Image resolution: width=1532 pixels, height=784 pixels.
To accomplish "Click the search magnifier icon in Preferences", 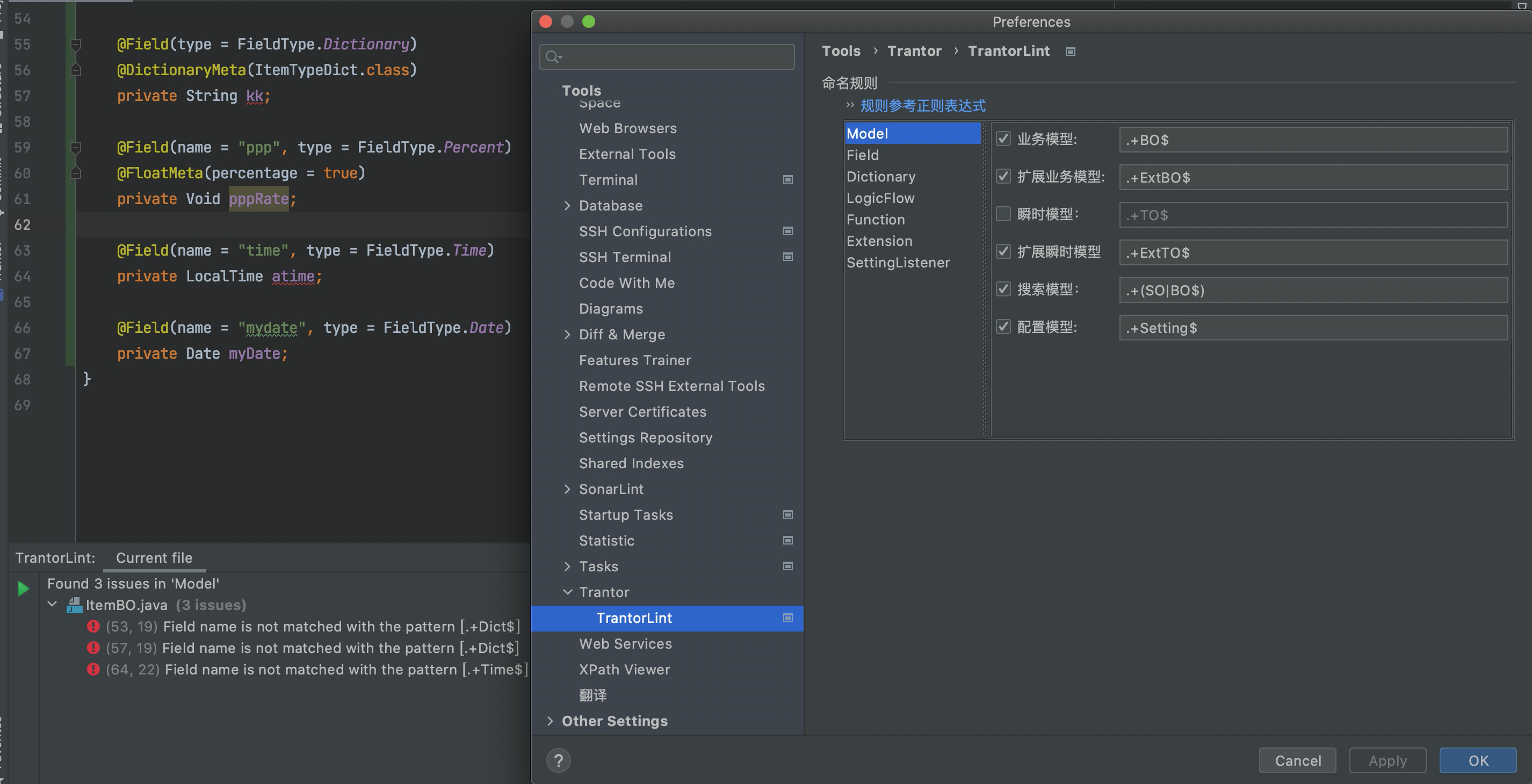I will pyautogui.click(x=553, y=57).
